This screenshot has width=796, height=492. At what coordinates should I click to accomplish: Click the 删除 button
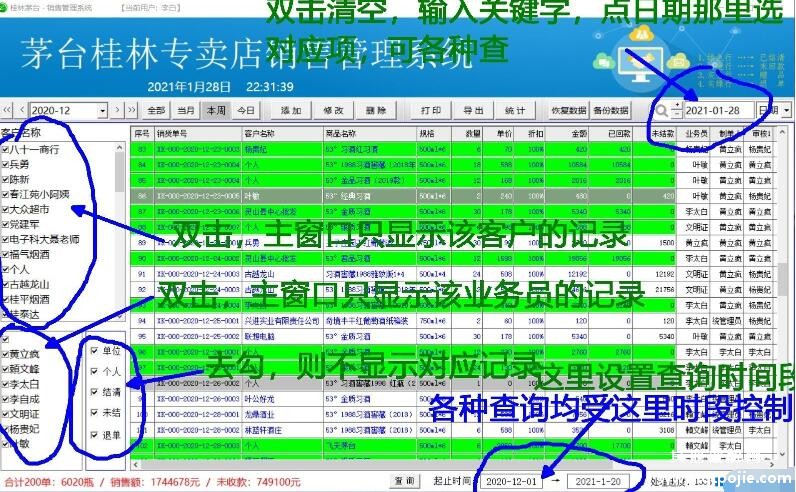coord(376,110)
